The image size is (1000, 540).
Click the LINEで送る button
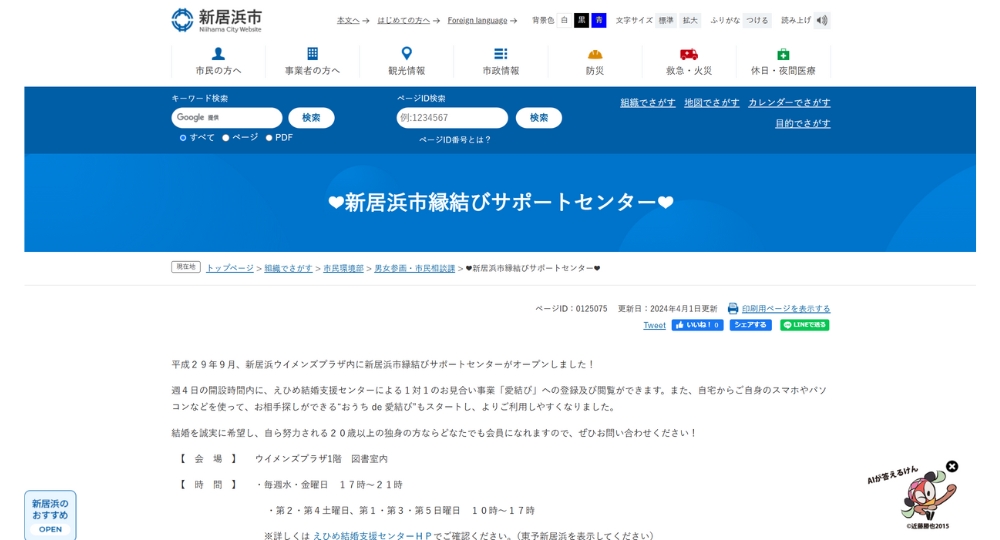point(805,325)
